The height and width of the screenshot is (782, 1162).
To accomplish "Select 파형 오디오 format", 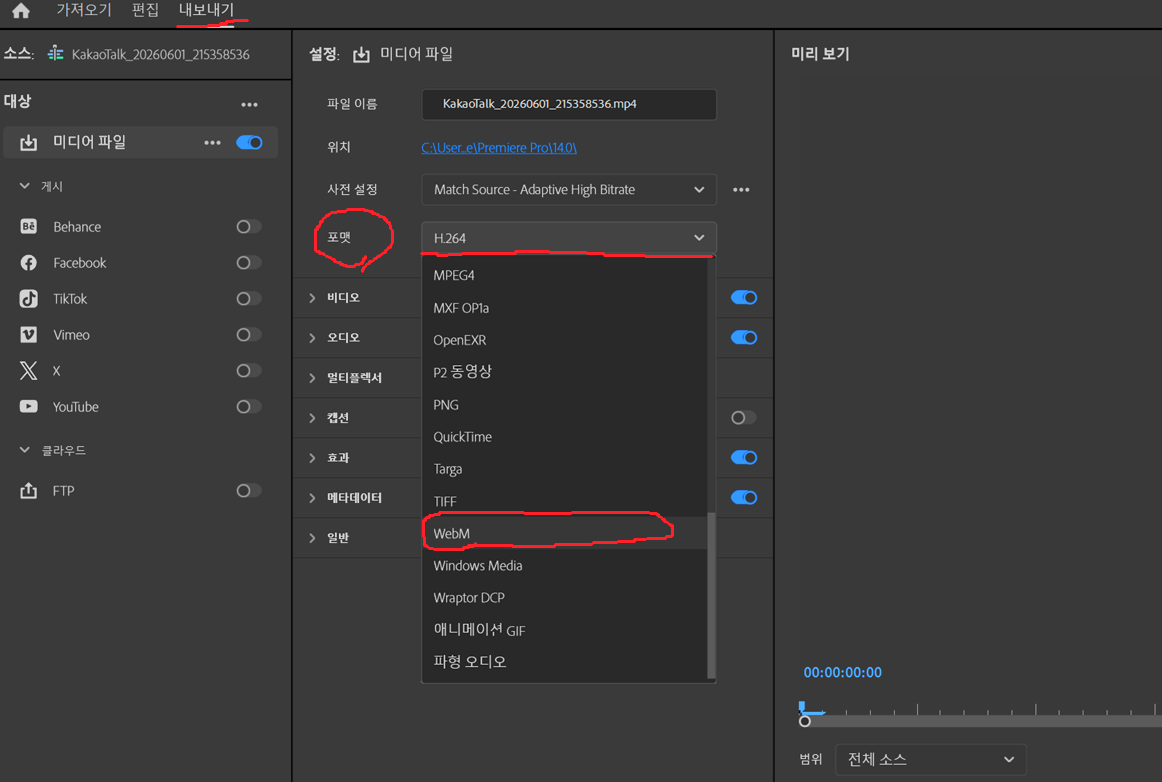I will tap(565, 662).
